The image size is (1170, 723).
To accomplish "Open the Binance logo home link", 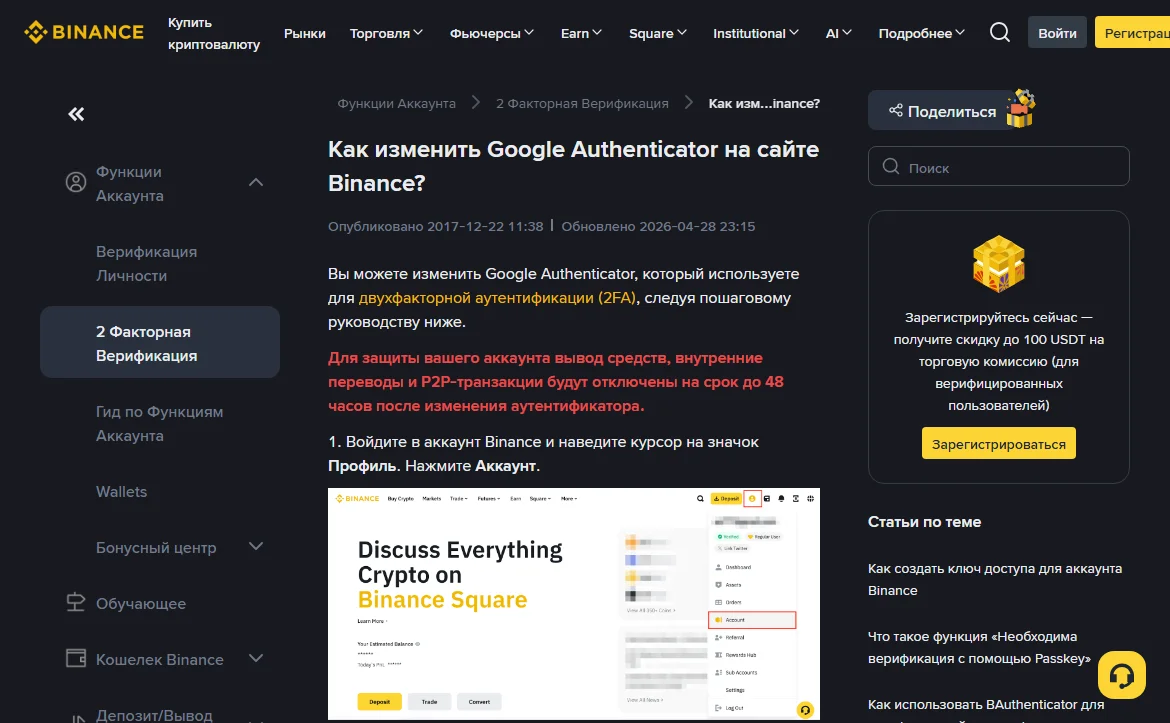I will pos(84,32).
